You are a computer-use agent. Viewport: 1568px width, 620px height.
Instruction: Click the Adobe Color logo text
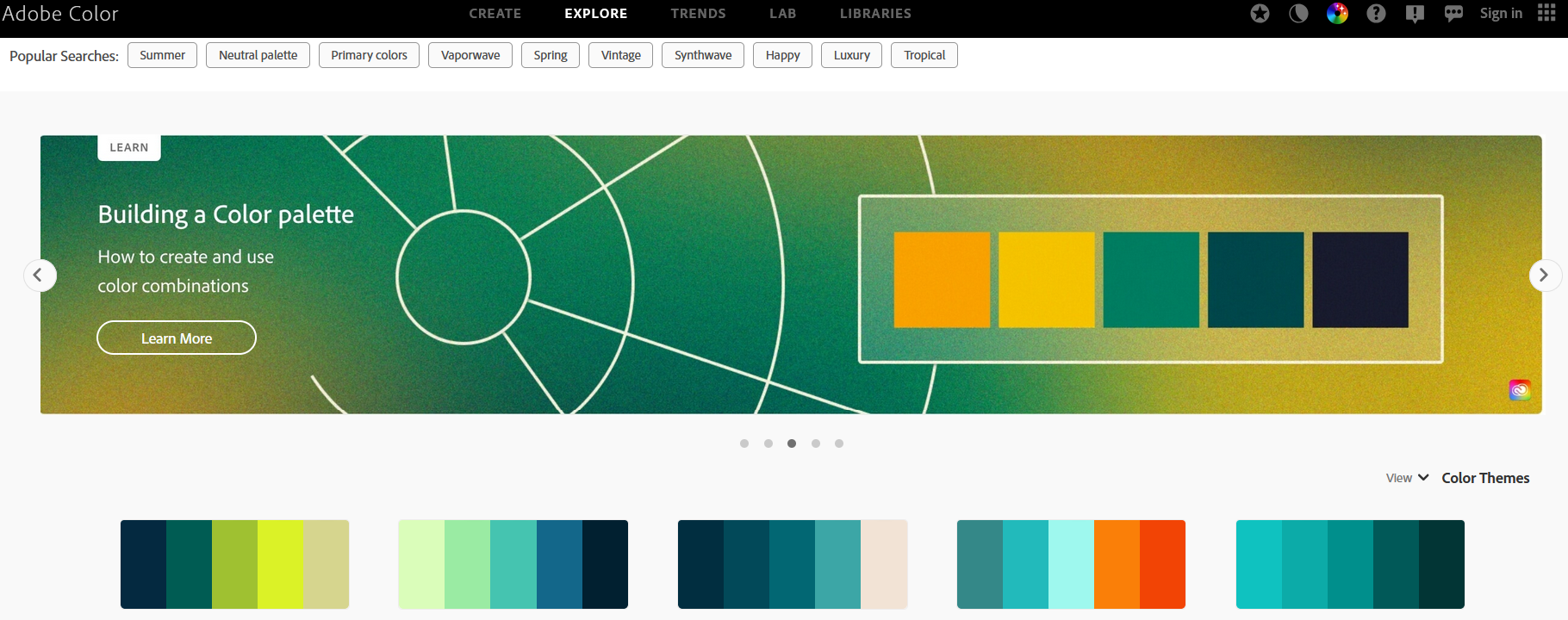click(x=60, y=14)
